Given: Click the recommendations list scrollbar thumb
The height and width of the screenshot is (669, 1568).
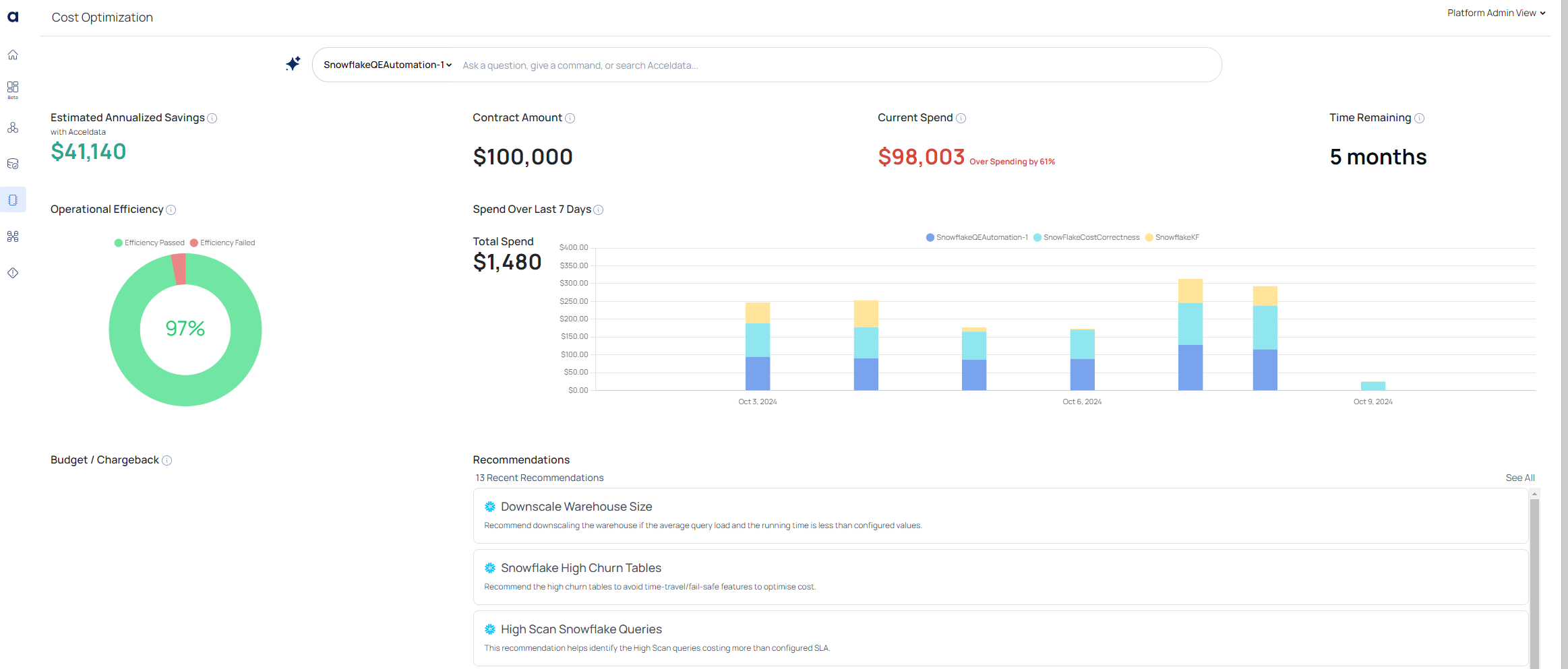Looking at the screenshot, I should [1534, 583].
